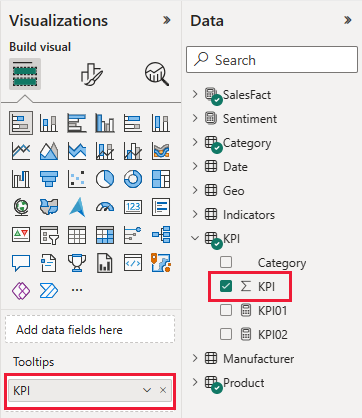Click the Add data fields here well

[x=90, y=330]
